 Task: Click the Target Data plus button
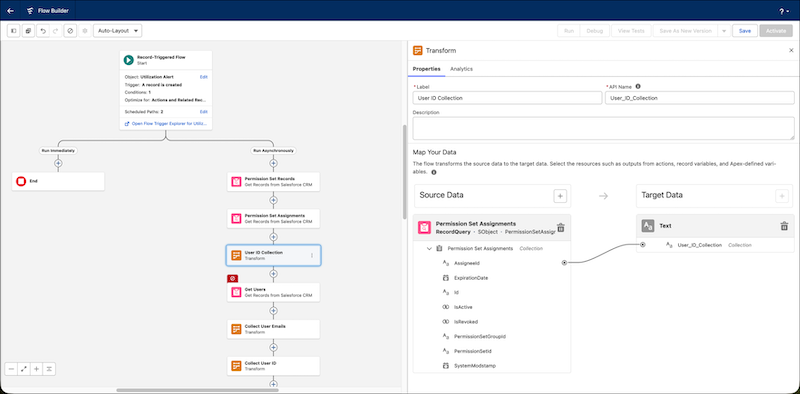pyautogui.click(x=782, y=195)
